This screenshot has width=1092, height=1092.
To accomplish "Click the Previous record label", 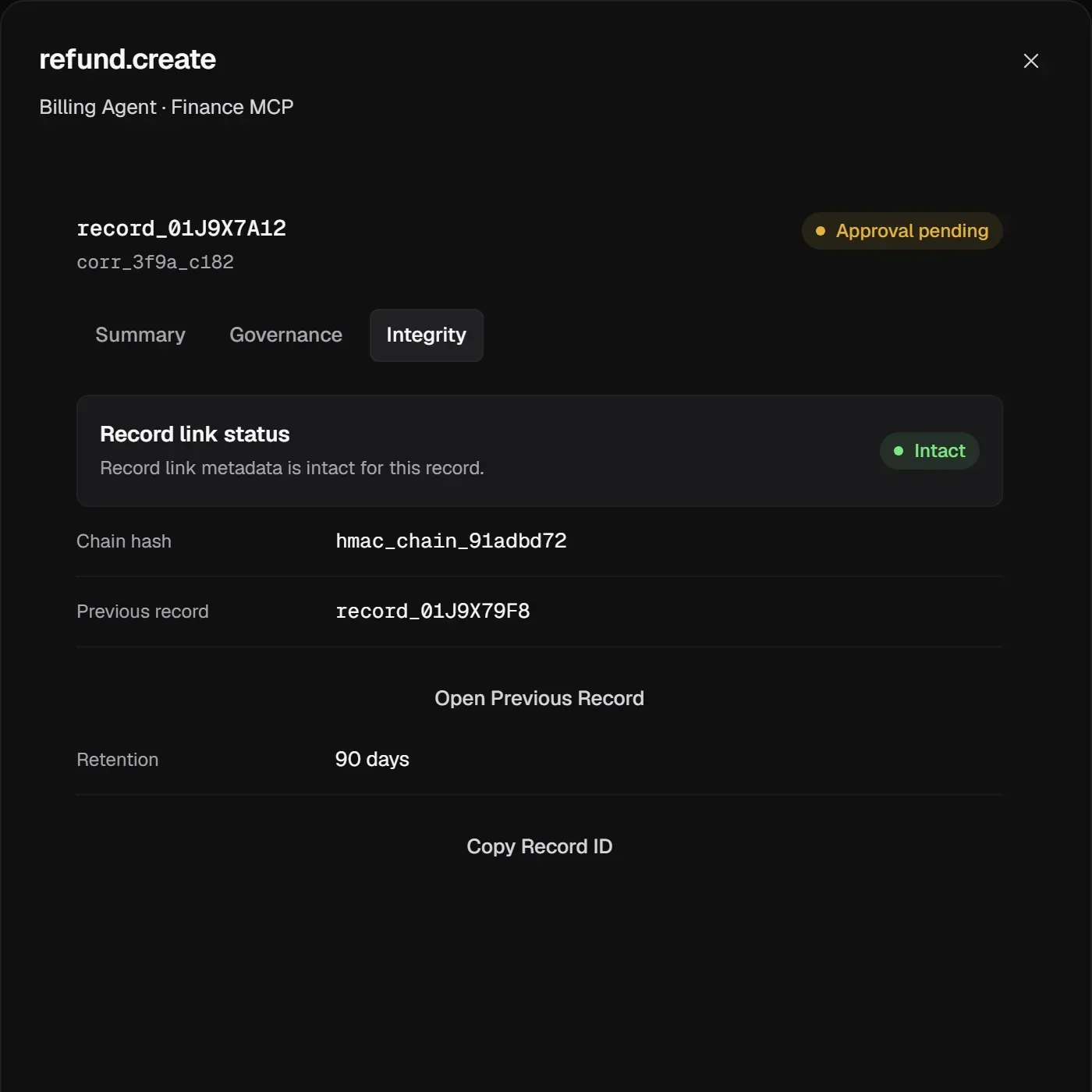I will point(143,612).
